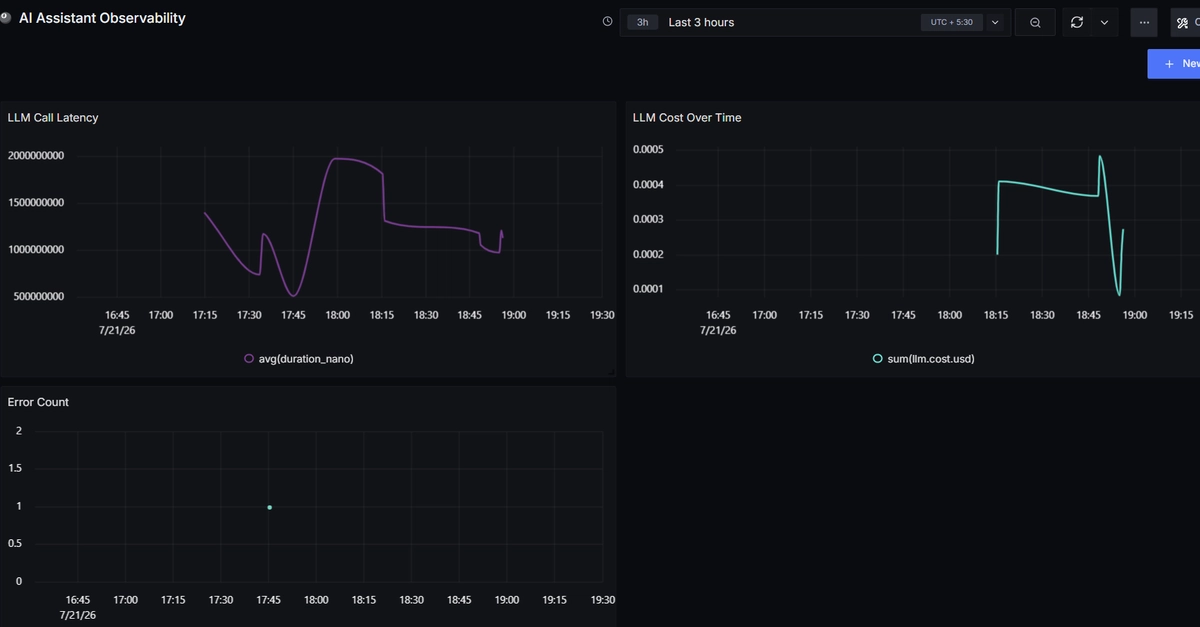Click the LLM Cost Over Time panel title
The height and width of the screenshot is (627, 1200).
(x=687, y=117)
